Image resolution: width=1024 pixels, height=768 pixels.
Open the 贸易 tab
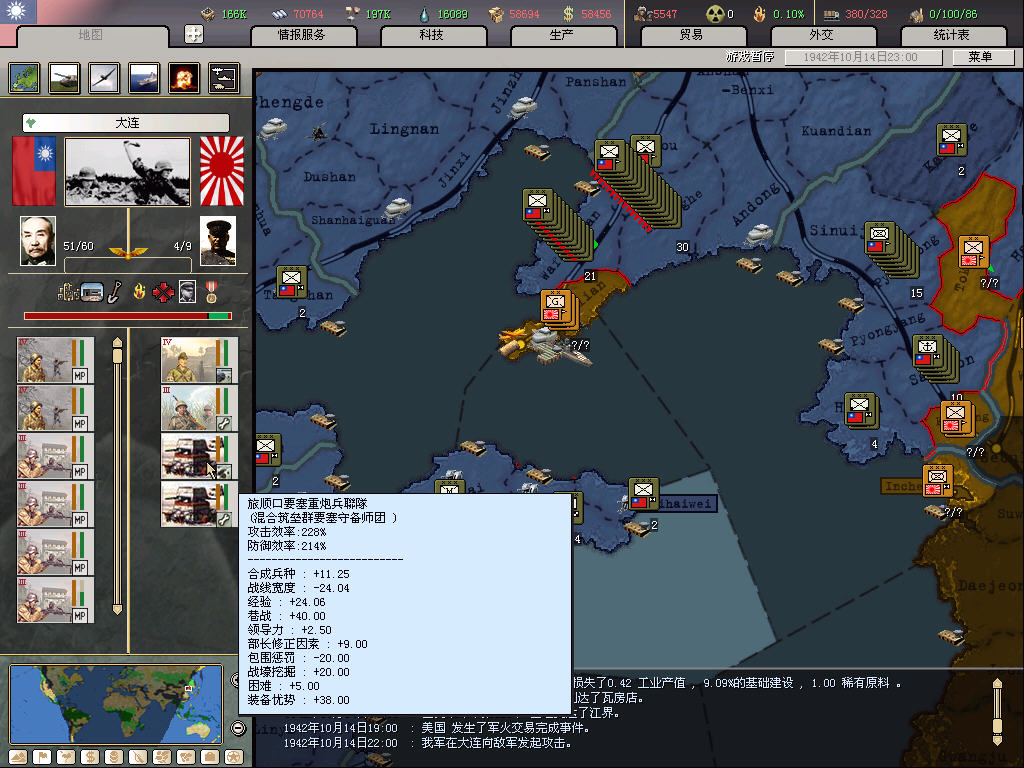[x=692, y=35]
